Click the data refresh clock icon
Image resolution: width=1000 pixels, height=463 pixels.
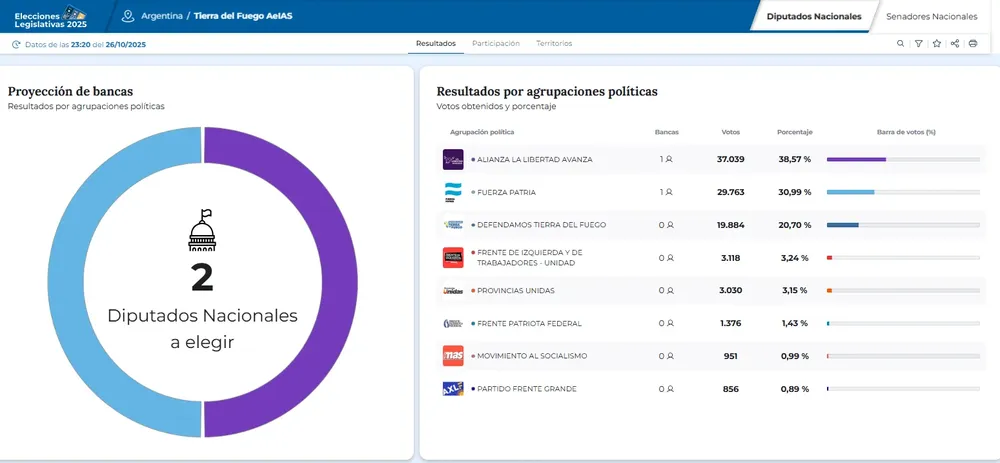(x=16, y=44)
